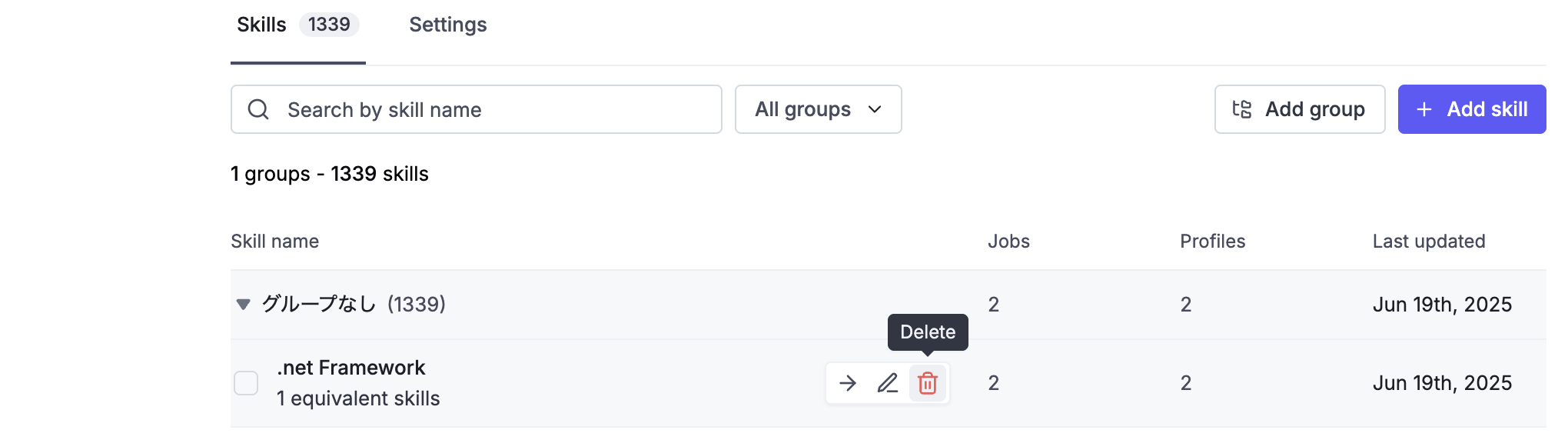Switch to the Settings tab
The height and width of the screenshot is (440, 1568).
[x=448, y=25]
